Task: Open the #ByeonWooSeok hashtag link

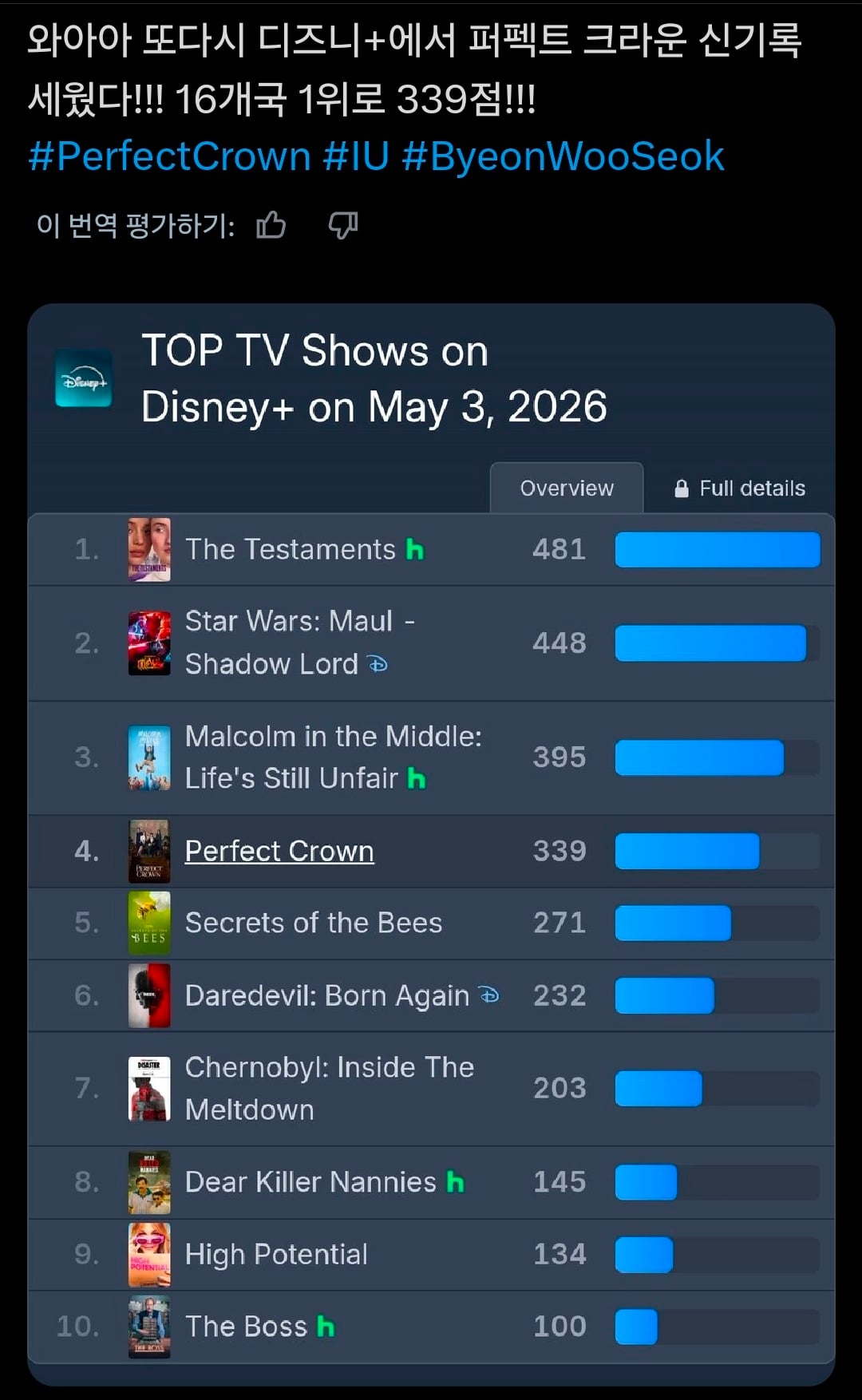Action: (x=563, y=156)
